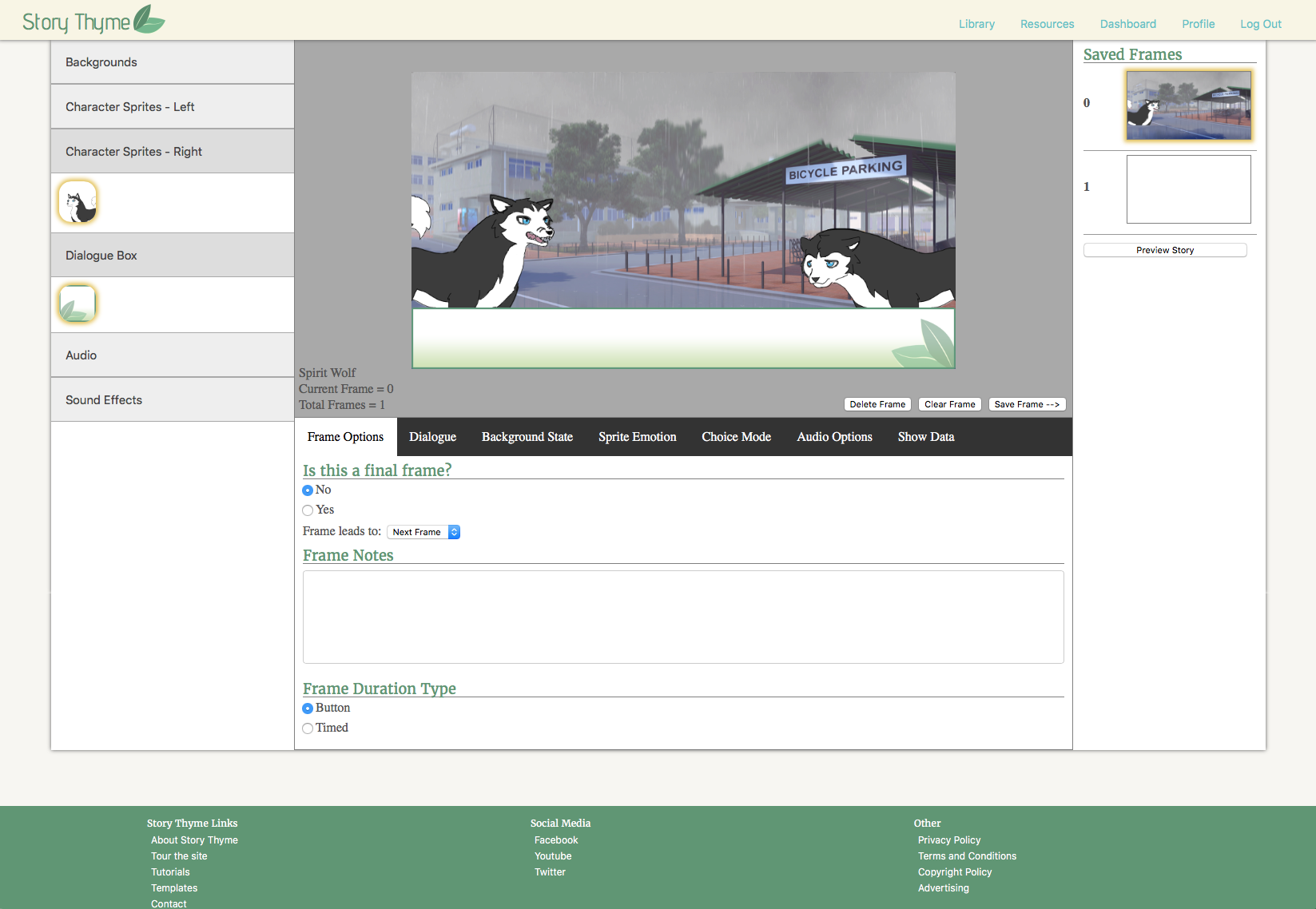Click the Story Thyme leaf logo
The width and height of the screenshot is (1316, 909).
tap(93, 20)
